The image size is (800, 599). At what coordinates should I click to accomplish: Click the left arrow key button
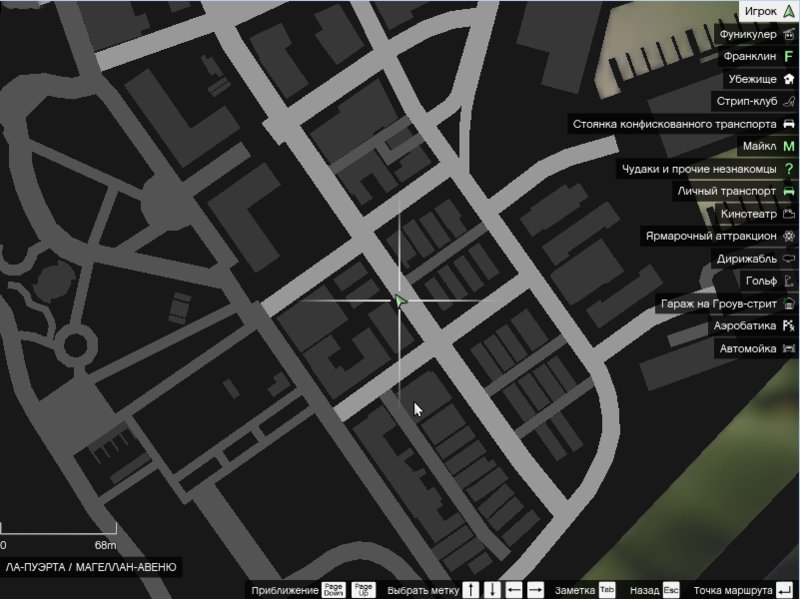[514, 590]
